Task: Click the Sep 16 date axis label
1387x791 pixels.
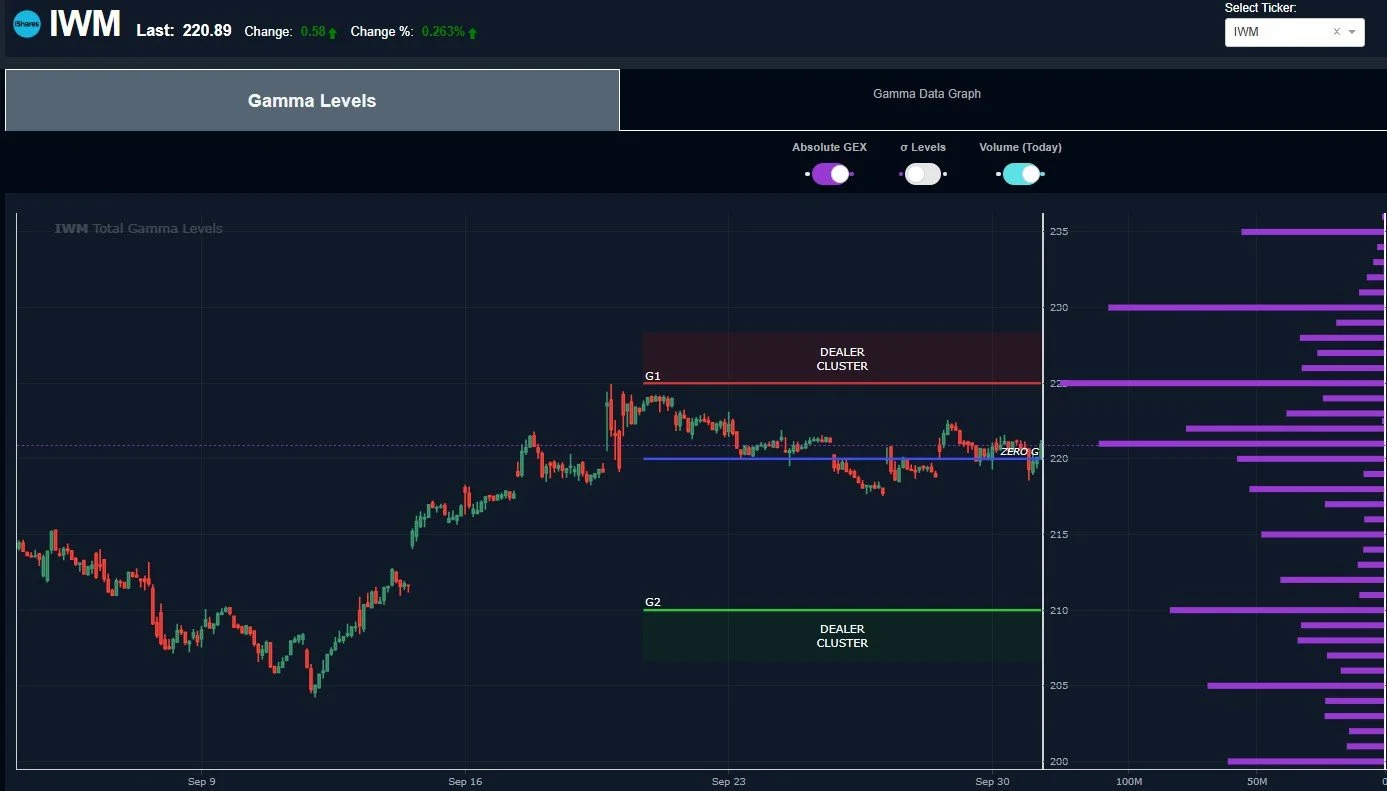Action: pos(465,781)
